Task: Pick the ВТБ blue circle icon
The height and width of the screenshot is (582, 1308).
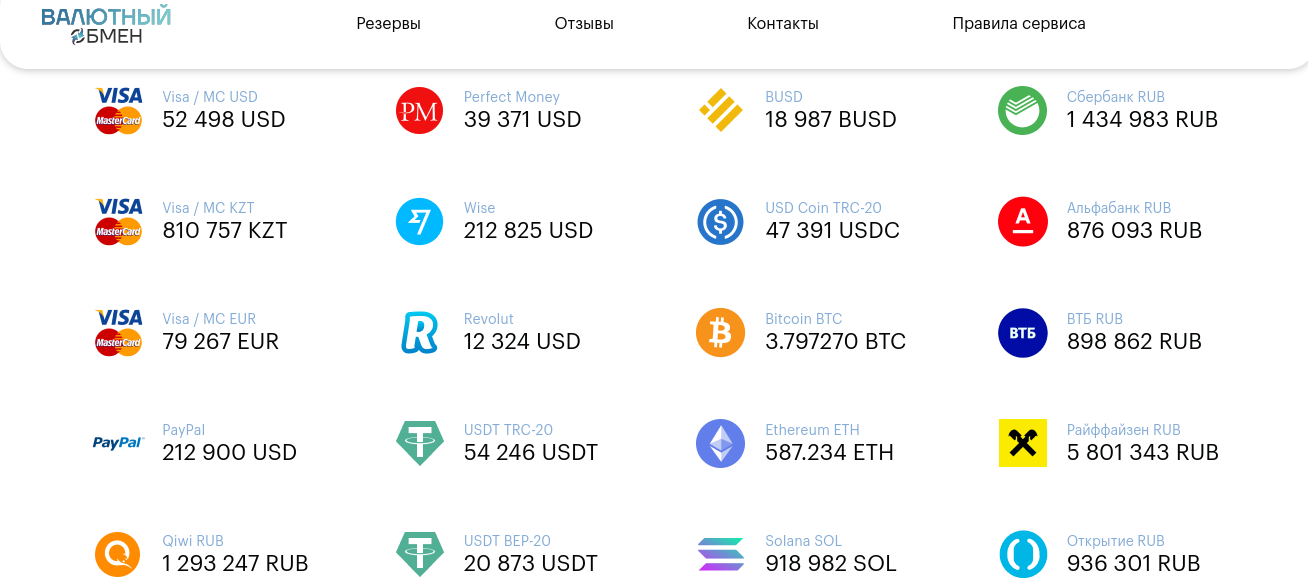Action: tap(1022, 333)
